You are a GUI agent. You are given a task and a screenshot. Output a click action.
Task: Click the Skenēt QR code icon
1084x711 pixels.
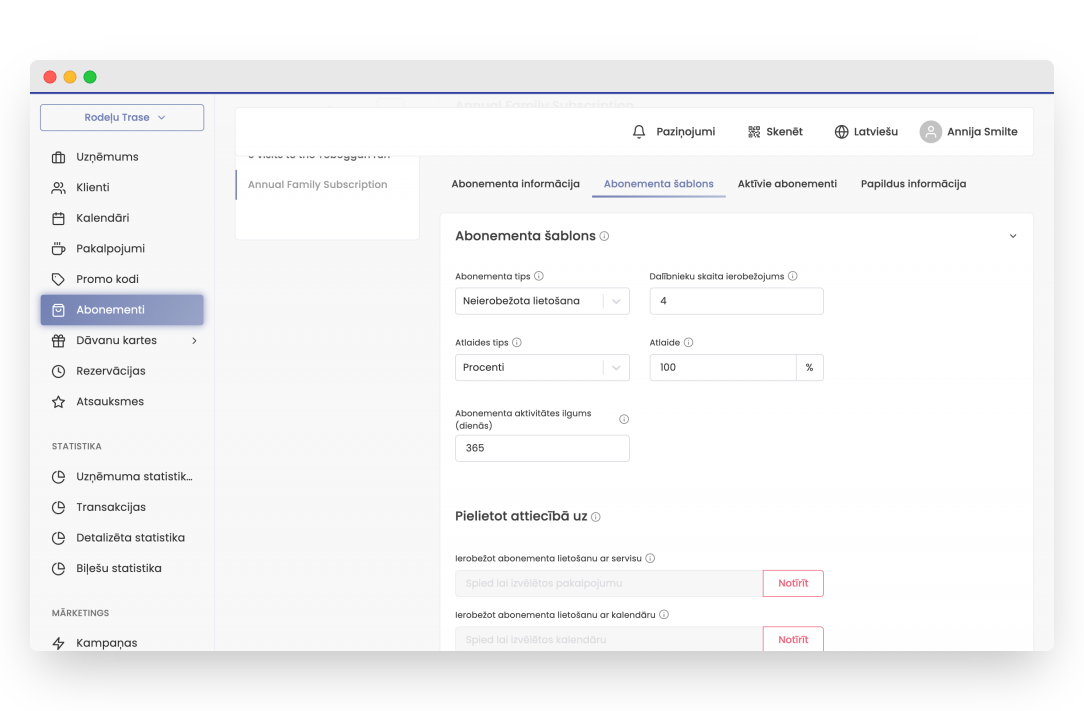(754, 132)
